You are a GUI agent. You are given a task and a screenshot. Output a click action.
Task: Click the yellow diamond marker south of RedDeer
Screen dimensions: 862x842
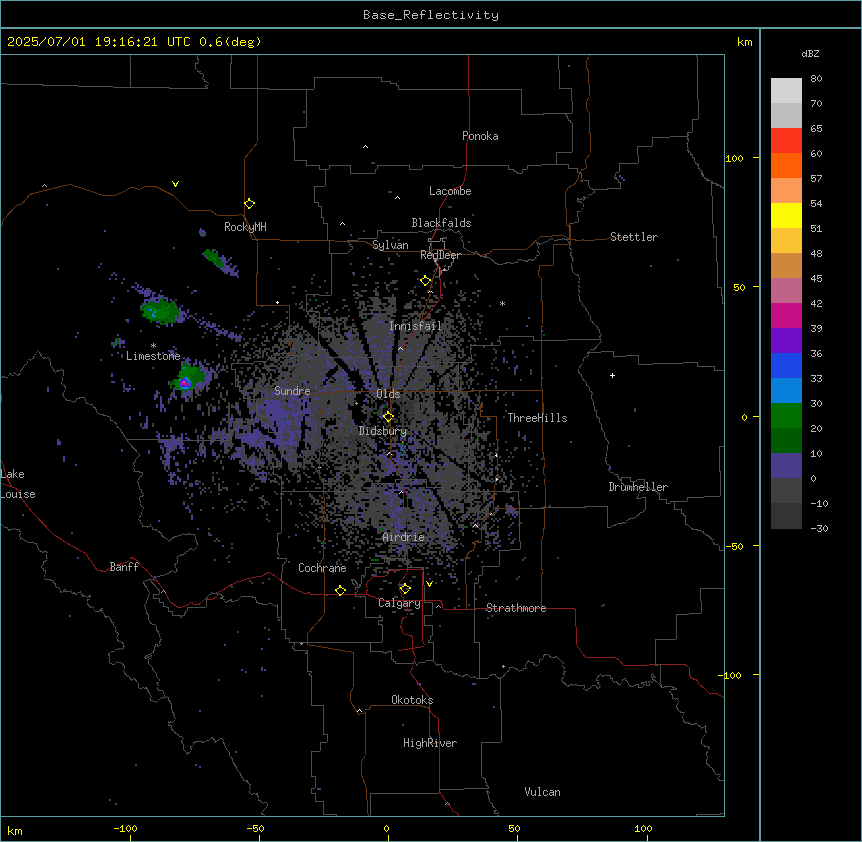426,281
